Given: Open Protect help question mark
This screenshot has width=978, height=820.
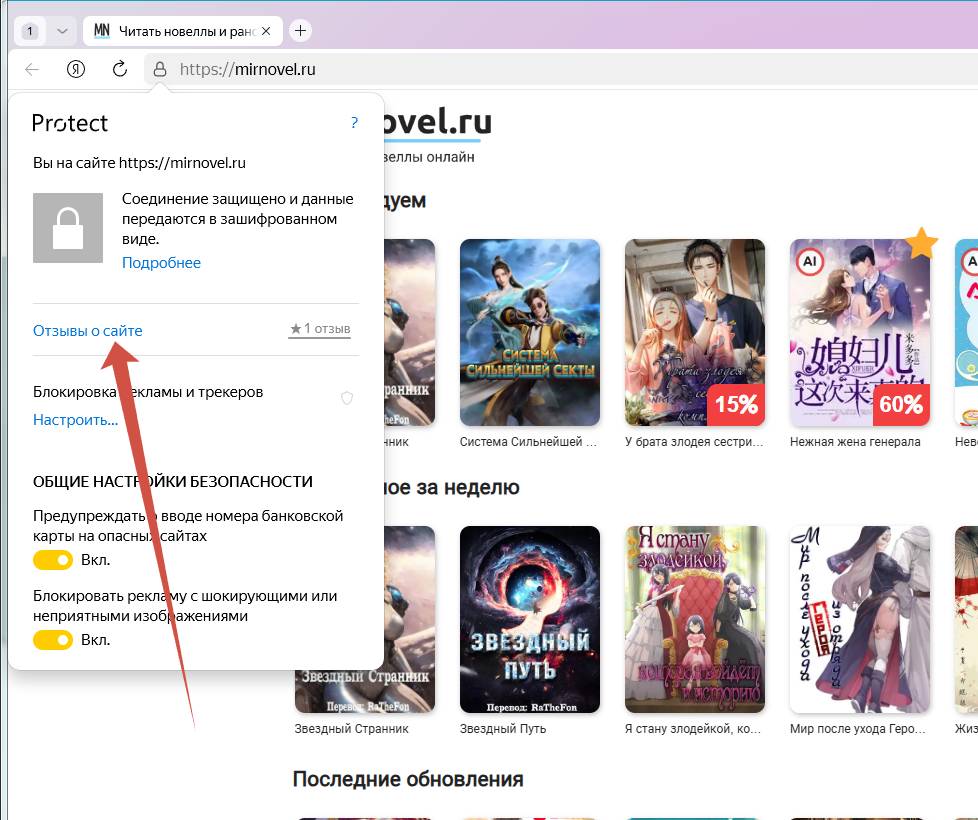Looking at the screenshot, I should point(354,122).
